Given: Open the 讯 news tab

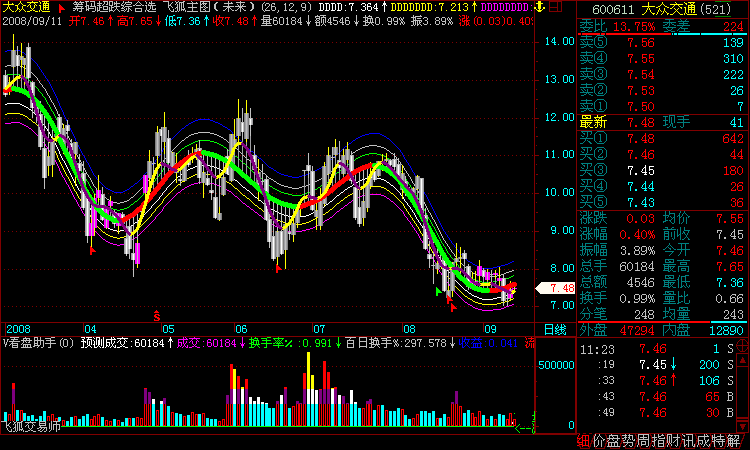Looking at the screenshot, I should 688,441.
